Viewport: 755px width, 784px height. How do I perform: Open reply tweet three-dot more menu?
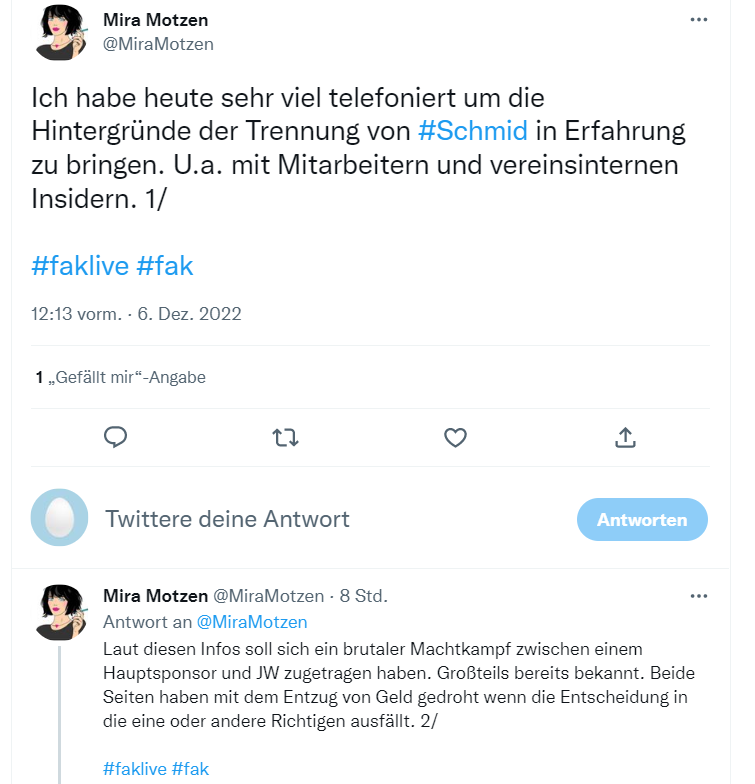(x=699, y=596)
